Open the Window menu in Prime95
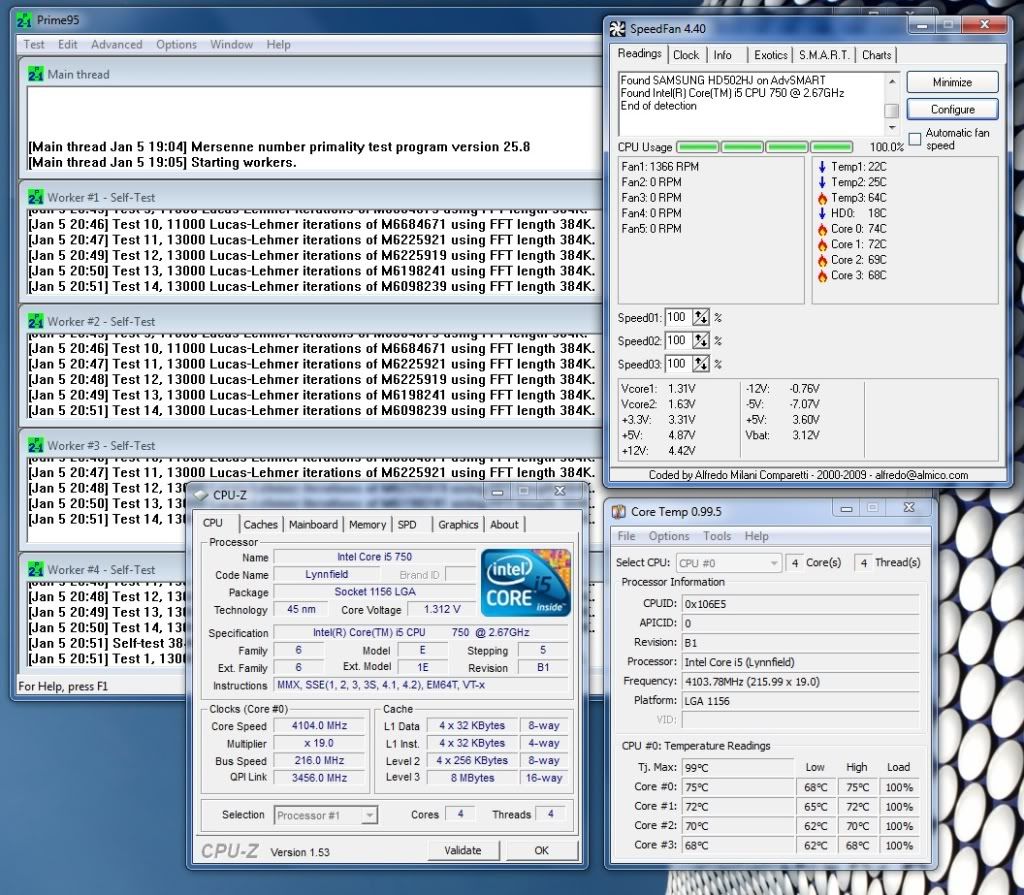 pos(231,44)
